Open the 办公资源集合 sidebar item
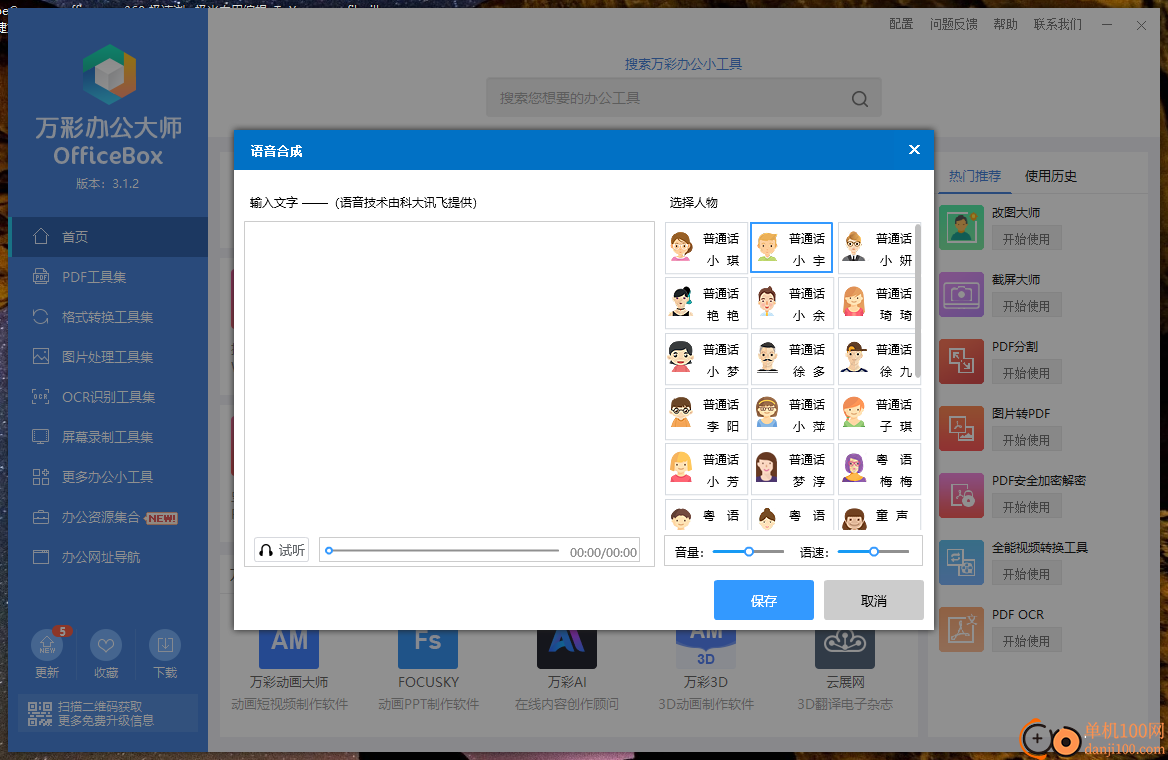This screenshot has width=1168, height=760. (108, 517)
